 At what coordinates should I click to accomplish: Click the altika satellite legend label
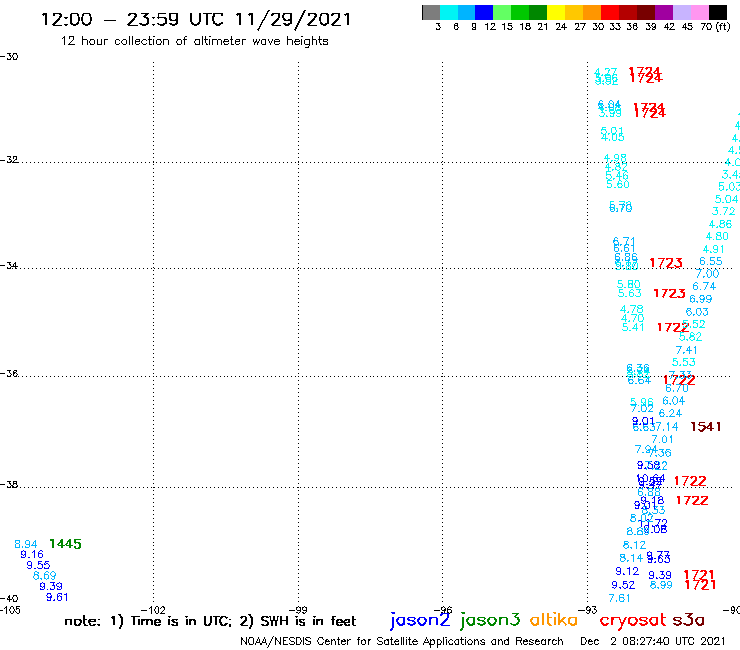[553, 620]
